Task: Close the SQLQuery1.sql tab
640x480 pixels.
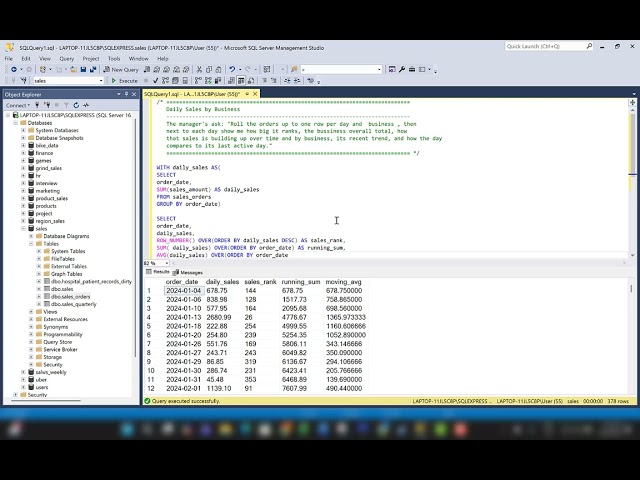Action: [255, 94]
